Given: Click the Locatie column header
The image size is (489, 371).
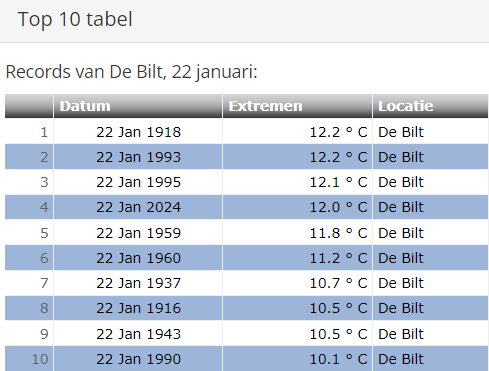Looking at the screenshot, I should click(x=430, y=106).
